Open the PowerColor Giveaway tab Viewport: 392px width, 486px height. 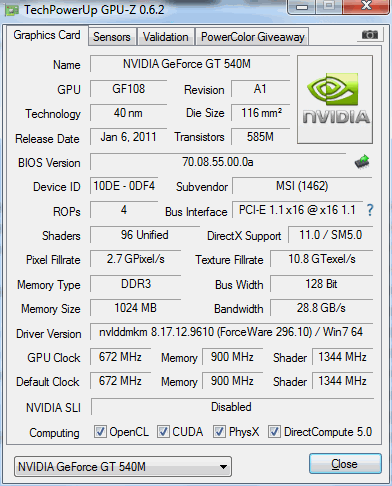(x=252, y=37)
